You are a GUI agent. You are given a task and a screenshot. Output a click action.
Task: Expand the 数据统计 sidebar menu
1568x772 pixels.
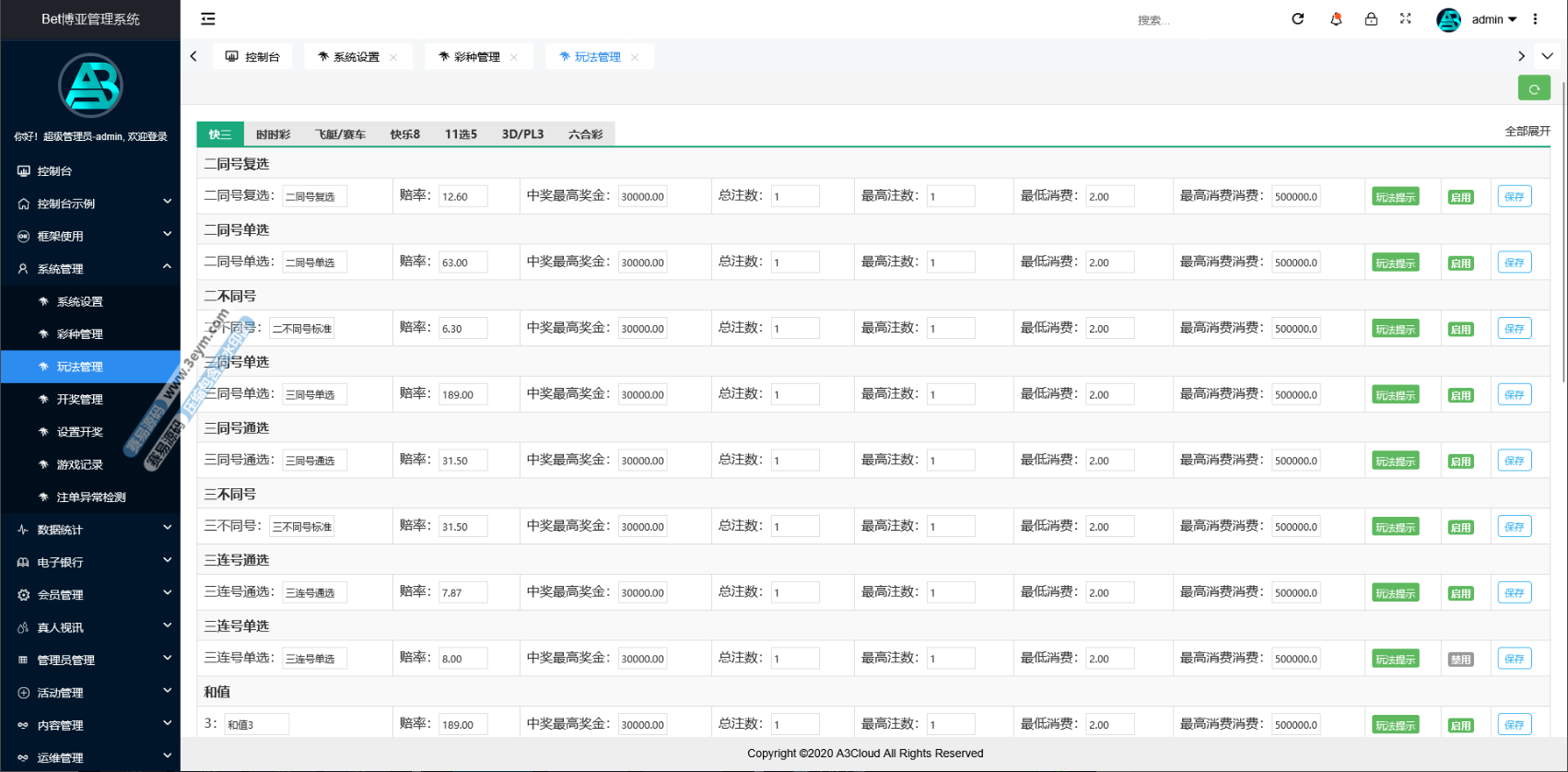pos(90,530)
